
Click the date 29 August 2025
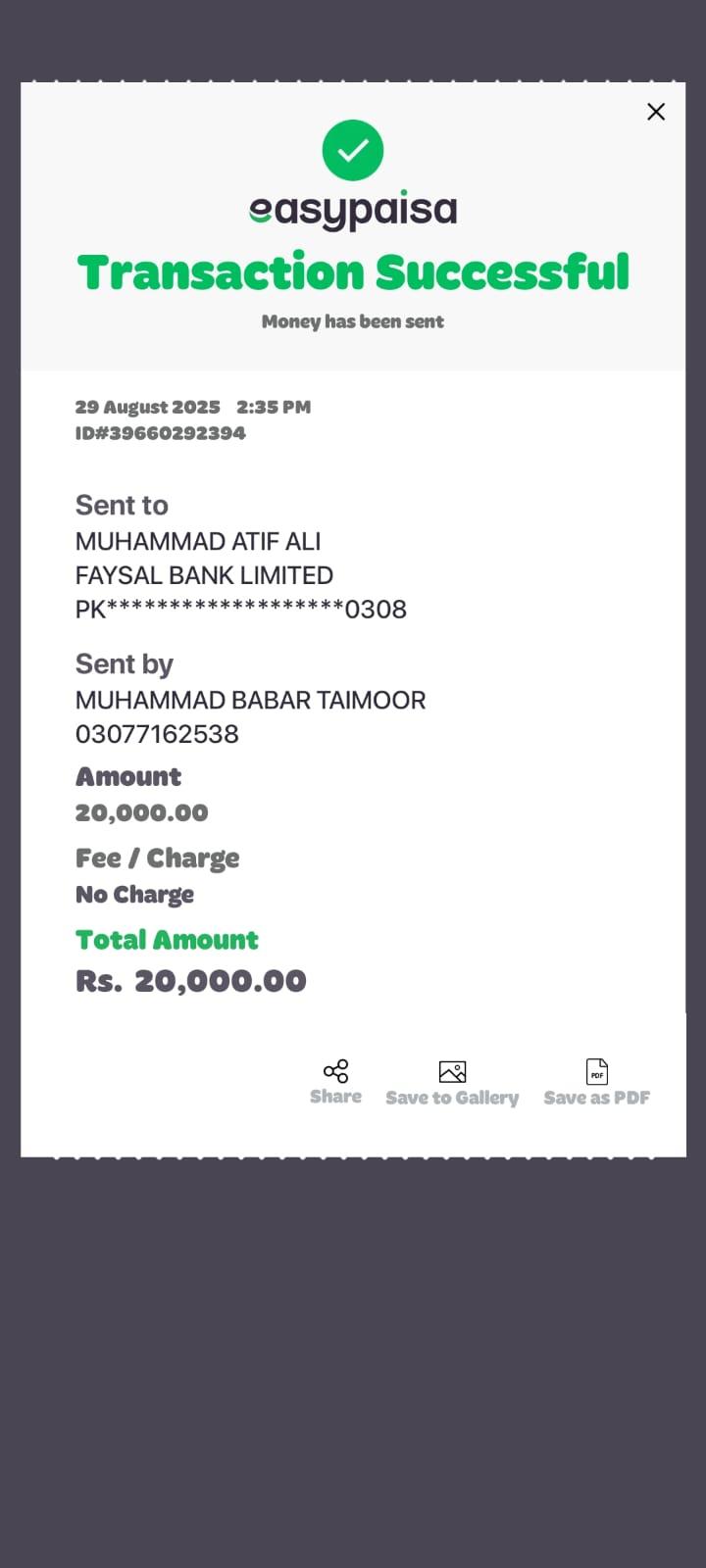point(148,407)
